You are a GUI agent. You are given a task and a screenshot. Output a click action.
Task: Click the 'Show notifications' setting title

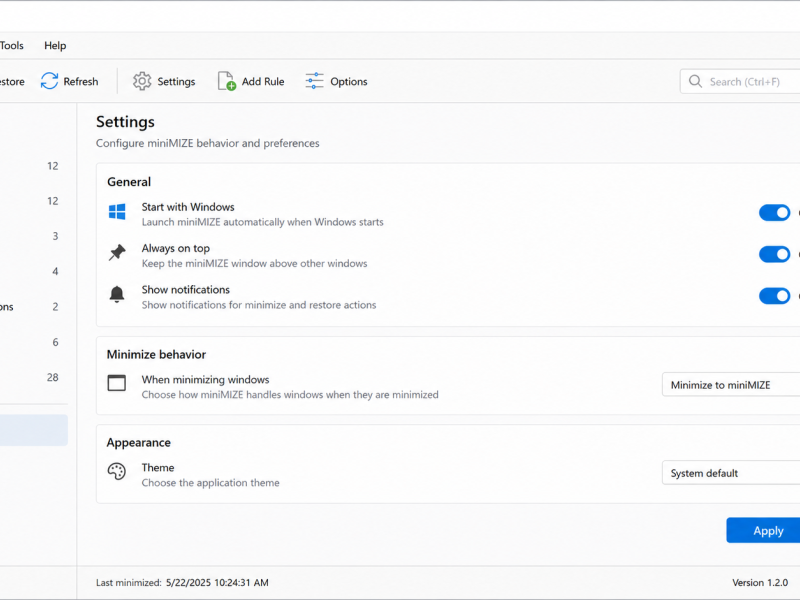pyautogui.click(x=186, y=289)
